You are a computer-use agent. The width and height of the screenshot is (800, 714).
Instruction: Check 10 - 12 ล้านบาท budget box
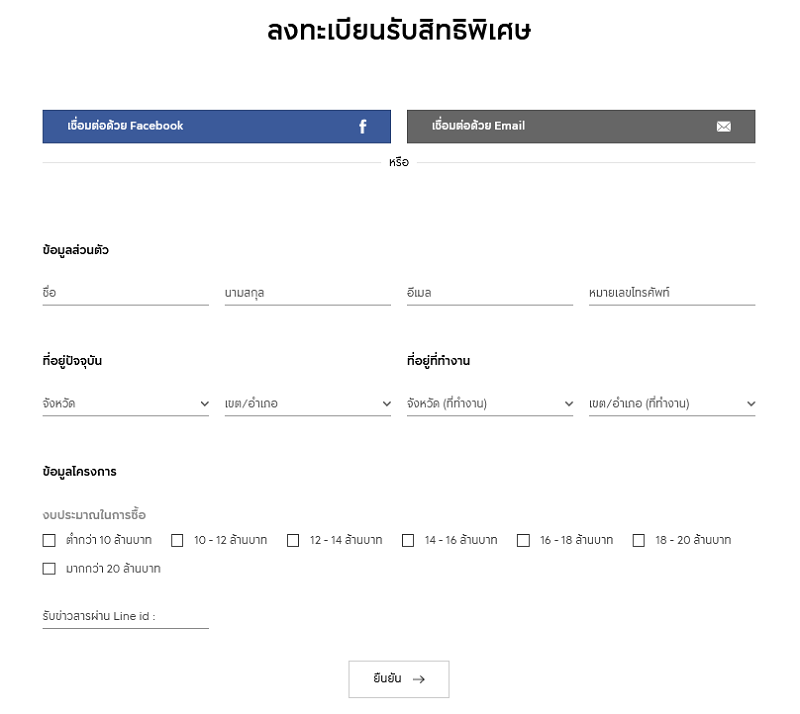click(177, 540)
